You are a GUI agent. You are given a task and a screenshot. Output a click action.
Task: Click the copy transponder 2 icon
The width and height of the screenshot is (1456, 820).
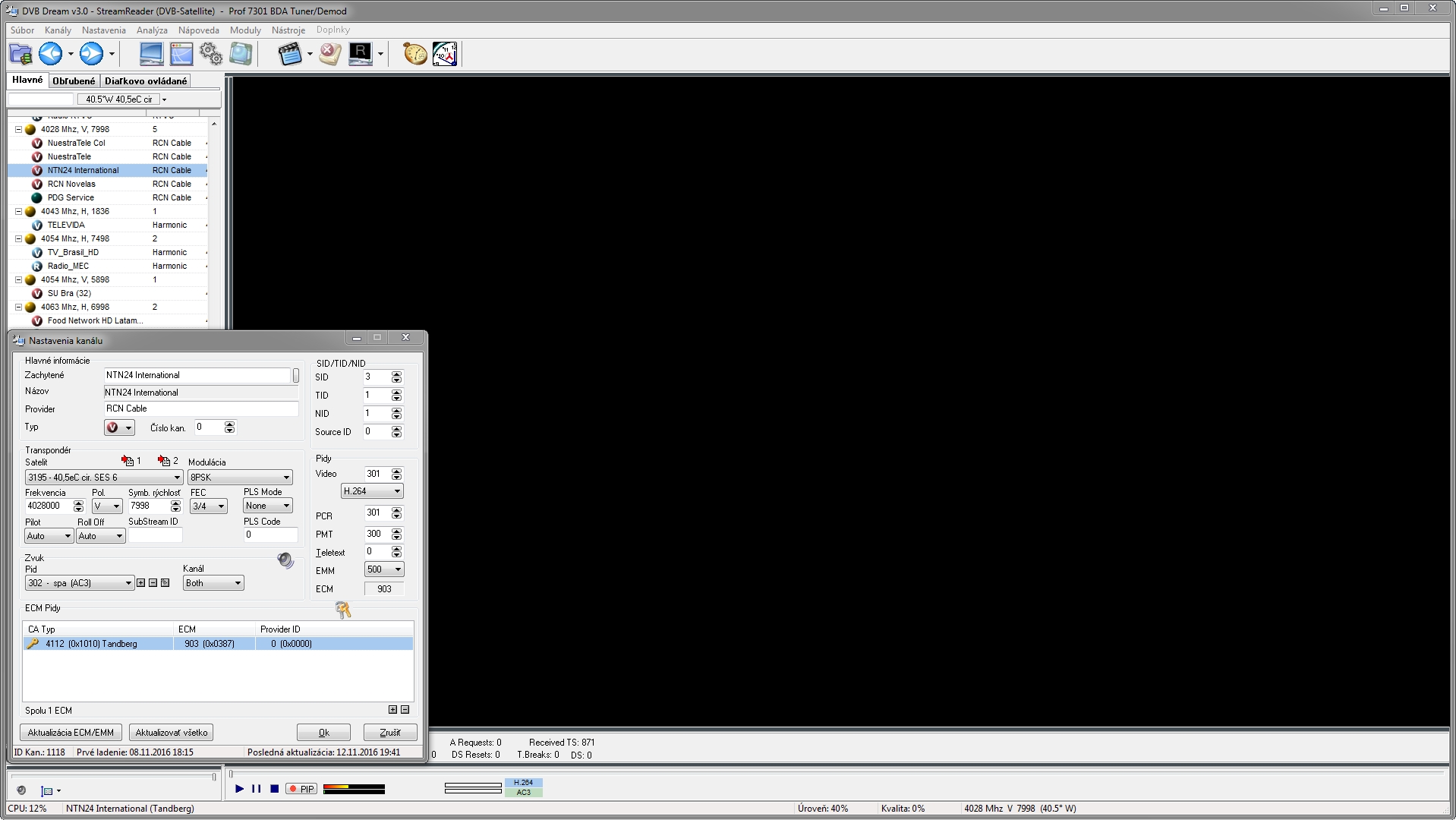(x=164, y=461)
